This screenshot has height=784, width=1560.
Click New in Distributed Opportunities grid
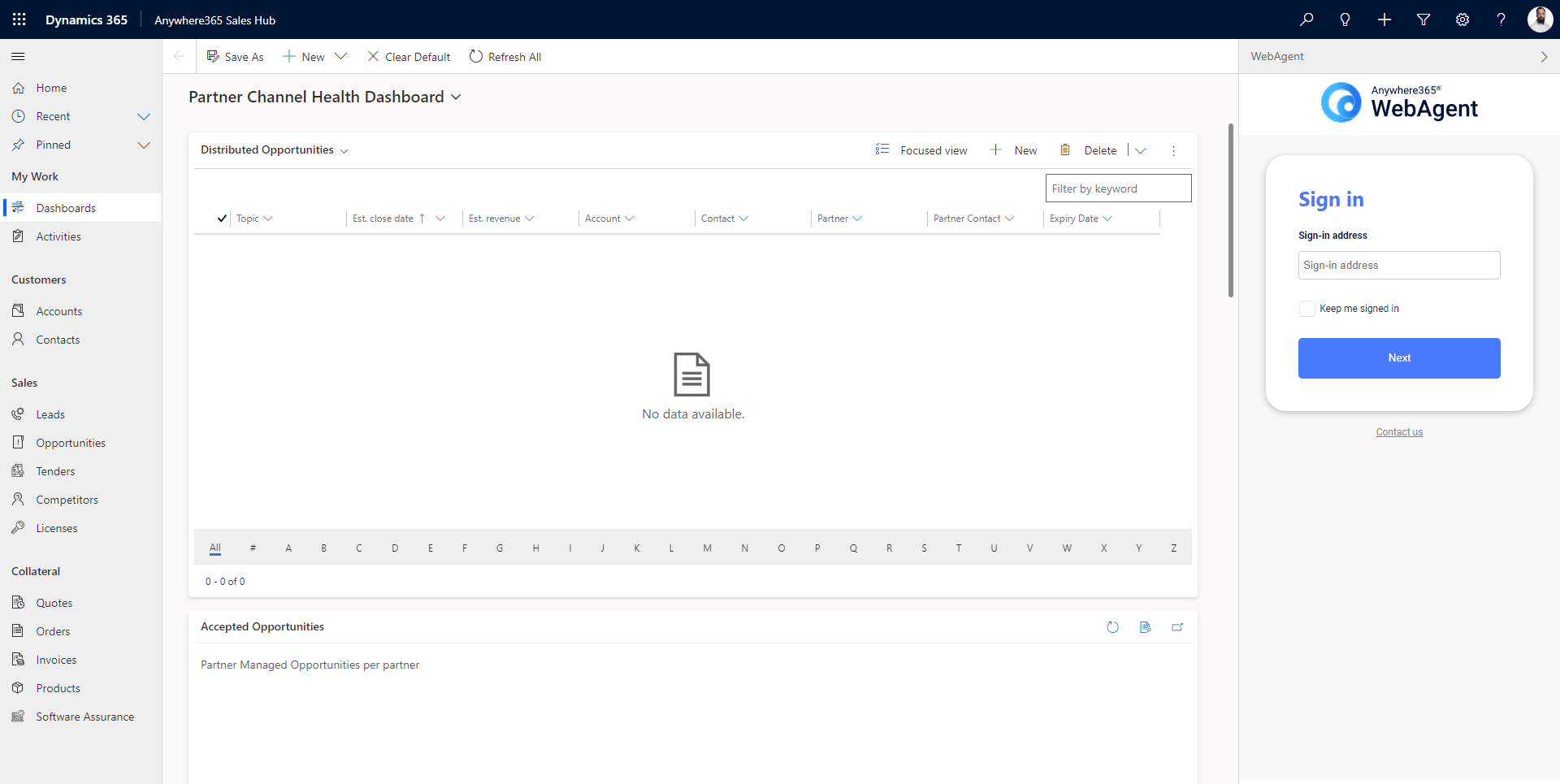pyautogui.click(x=1013, y=150)
